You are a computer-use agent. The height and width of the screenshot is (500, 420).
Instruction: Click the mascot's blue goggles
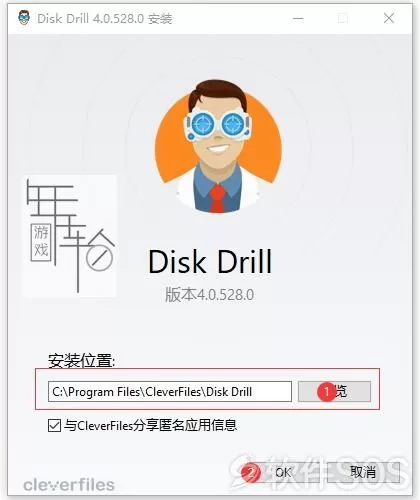pos(218,126)
